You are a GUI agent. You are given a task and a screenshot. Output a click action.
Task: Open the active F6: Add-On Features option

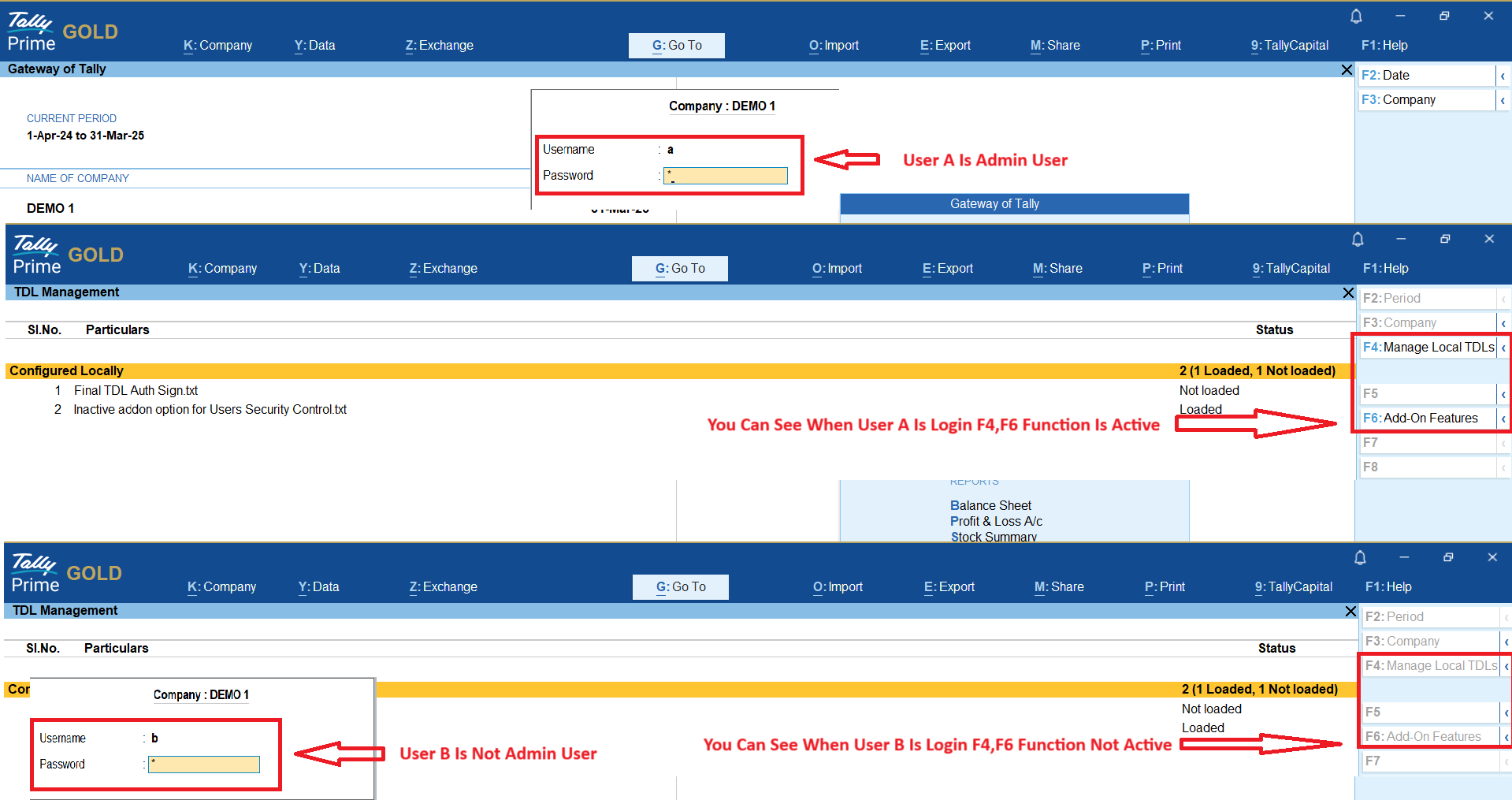pos(1428,419)
